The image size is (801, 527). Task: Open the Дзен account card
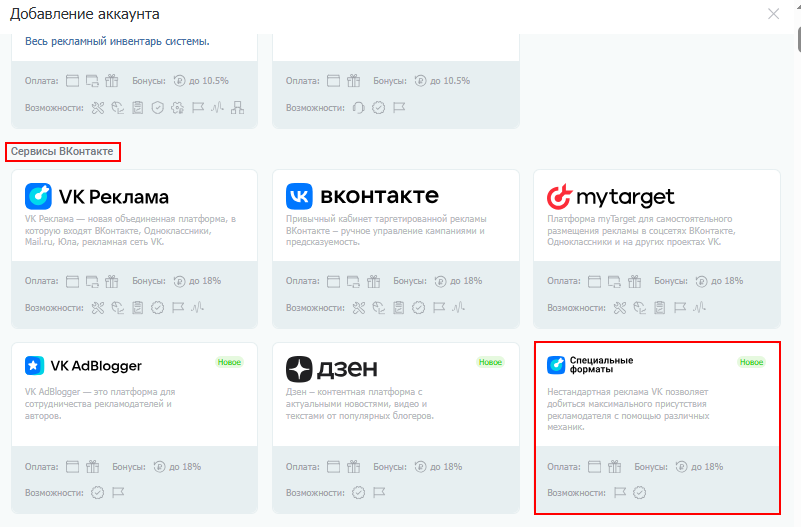pyautogui.click(x=396, y=428)
